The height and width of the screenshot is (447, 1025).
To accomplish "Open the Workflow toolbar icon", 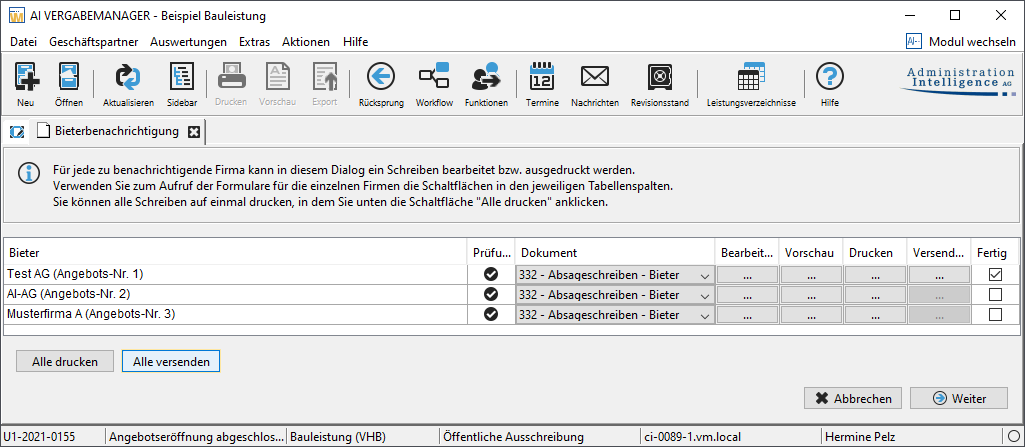I will coord(434,77).
